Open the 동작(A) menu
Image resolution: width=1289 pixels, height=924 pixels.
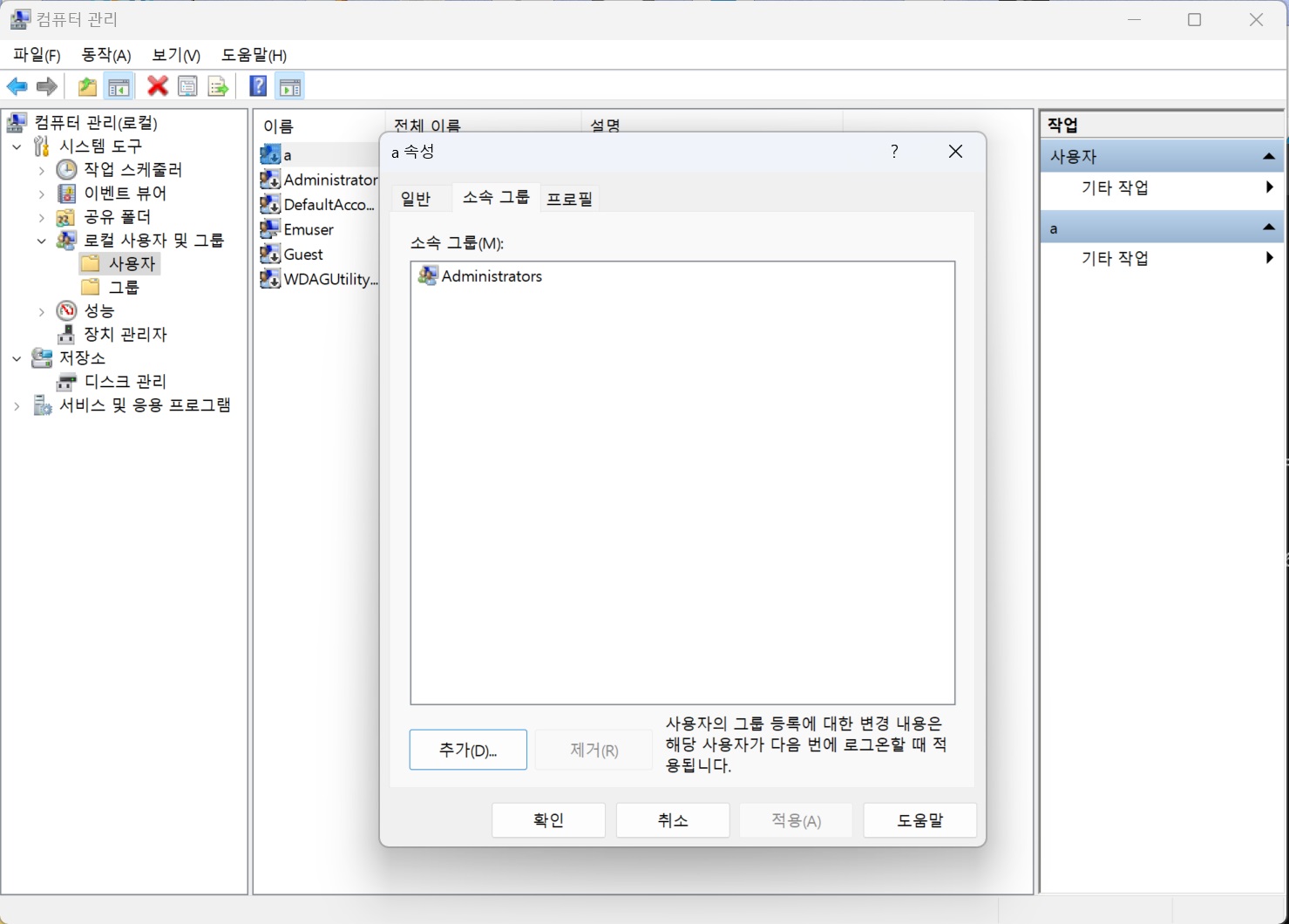point(105,55)
